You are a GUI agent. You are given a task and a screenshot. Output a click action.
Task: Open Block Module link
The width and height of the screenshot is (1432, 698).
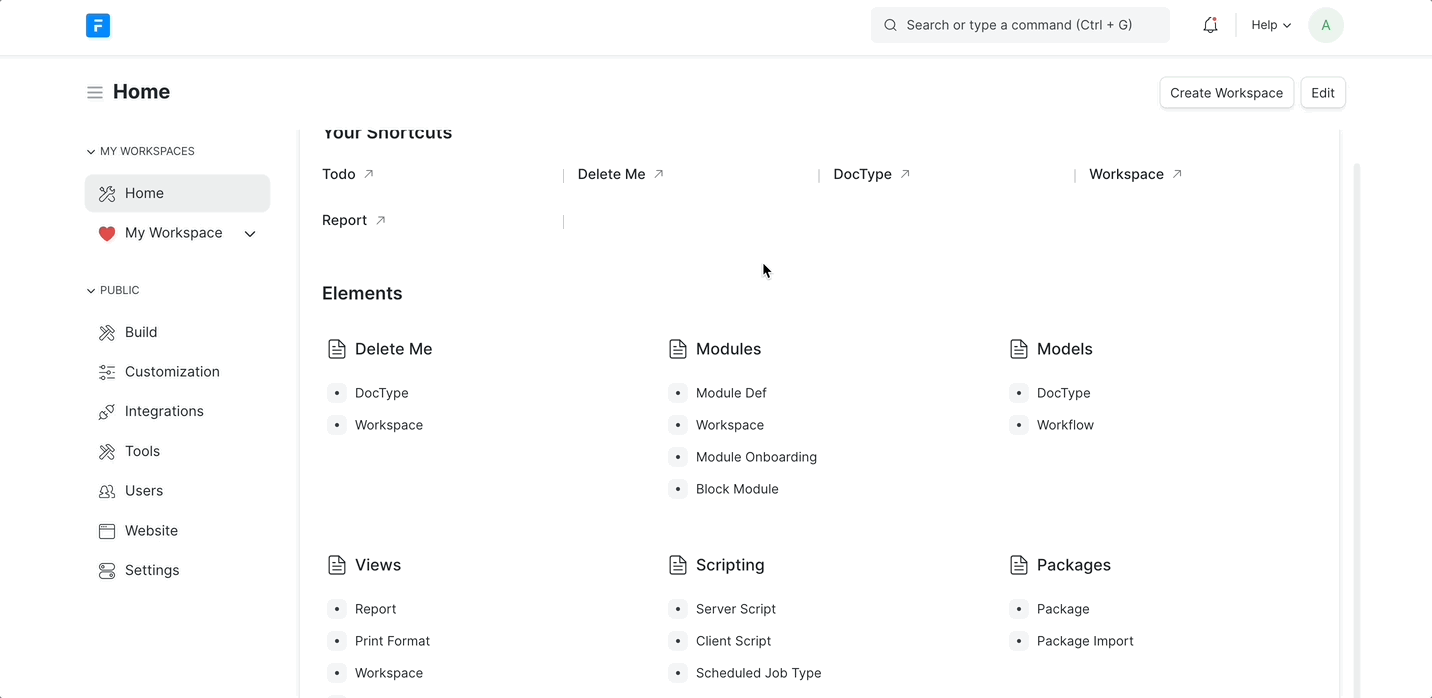pyautogui.click(x=737, y=489)
